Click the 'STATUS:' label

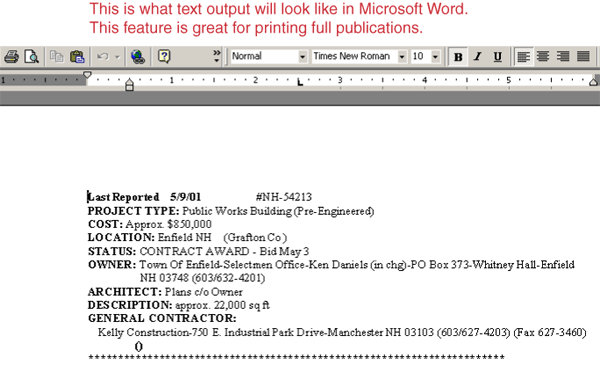112,251
